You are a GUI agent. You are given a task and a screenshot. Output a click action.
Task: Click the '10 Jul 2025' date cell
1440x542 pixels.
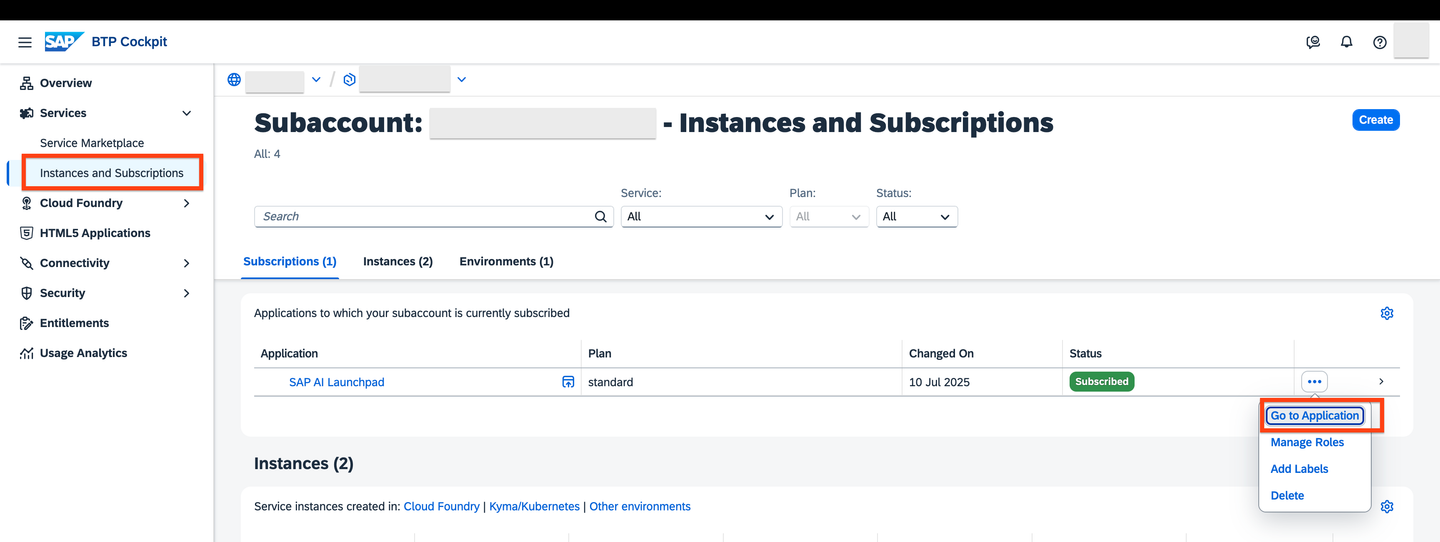[939, 382]
